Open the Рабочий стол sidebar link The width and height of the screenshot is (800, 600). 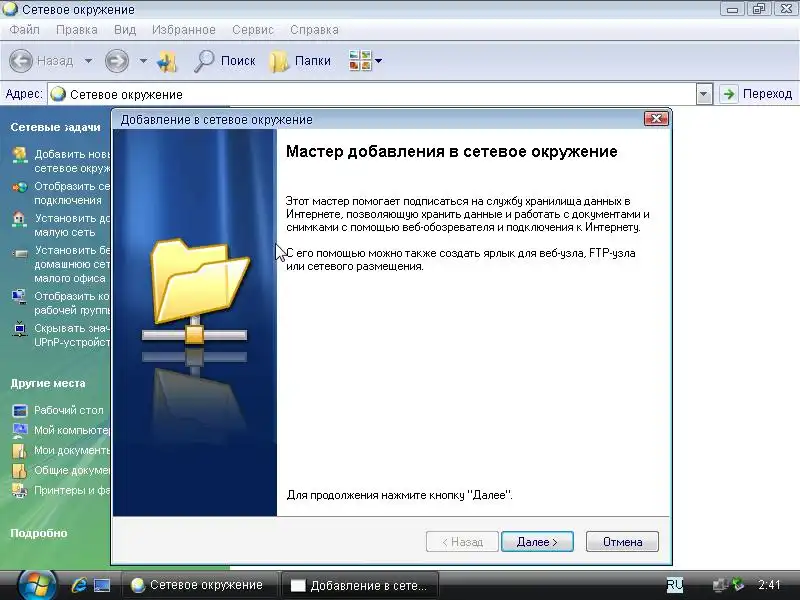coord(68,410)
